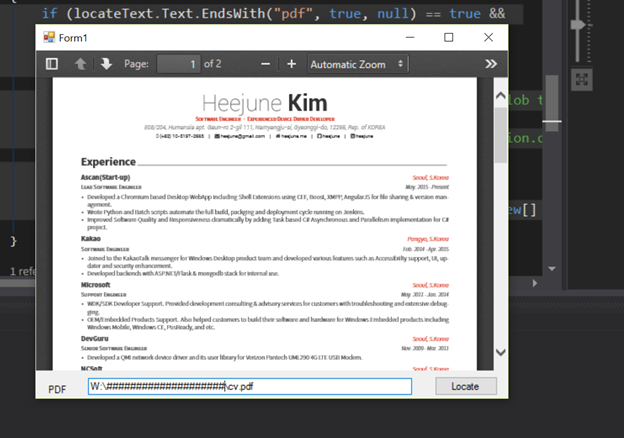Go to the previous PDF page
The width and height of the screenshot is (624, 438).
(80, 64)
